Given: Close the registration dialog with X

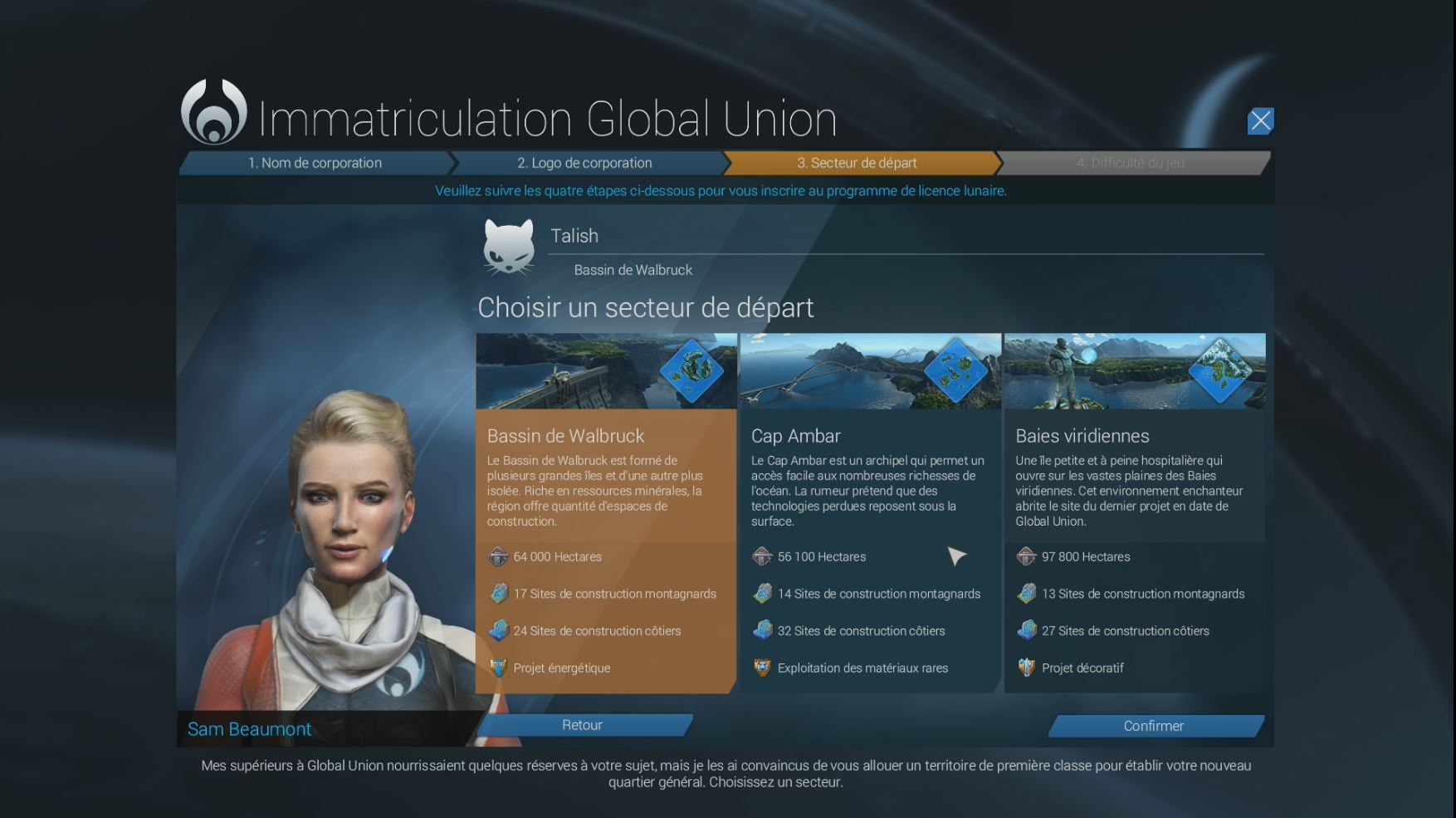Looking at the screenshot, I should pos(1260,121).
